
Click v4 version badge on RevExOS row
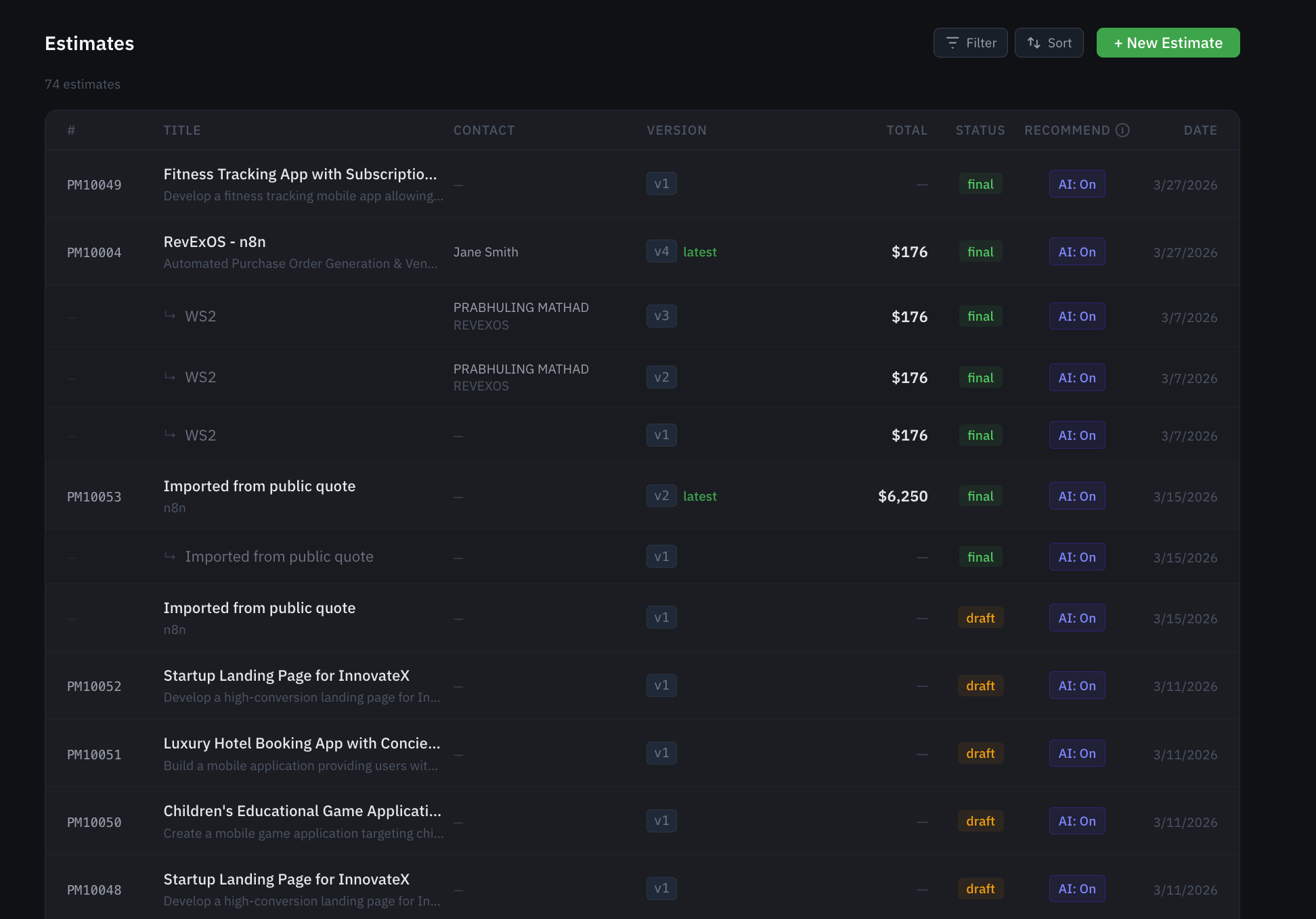[x=661, y=252]
